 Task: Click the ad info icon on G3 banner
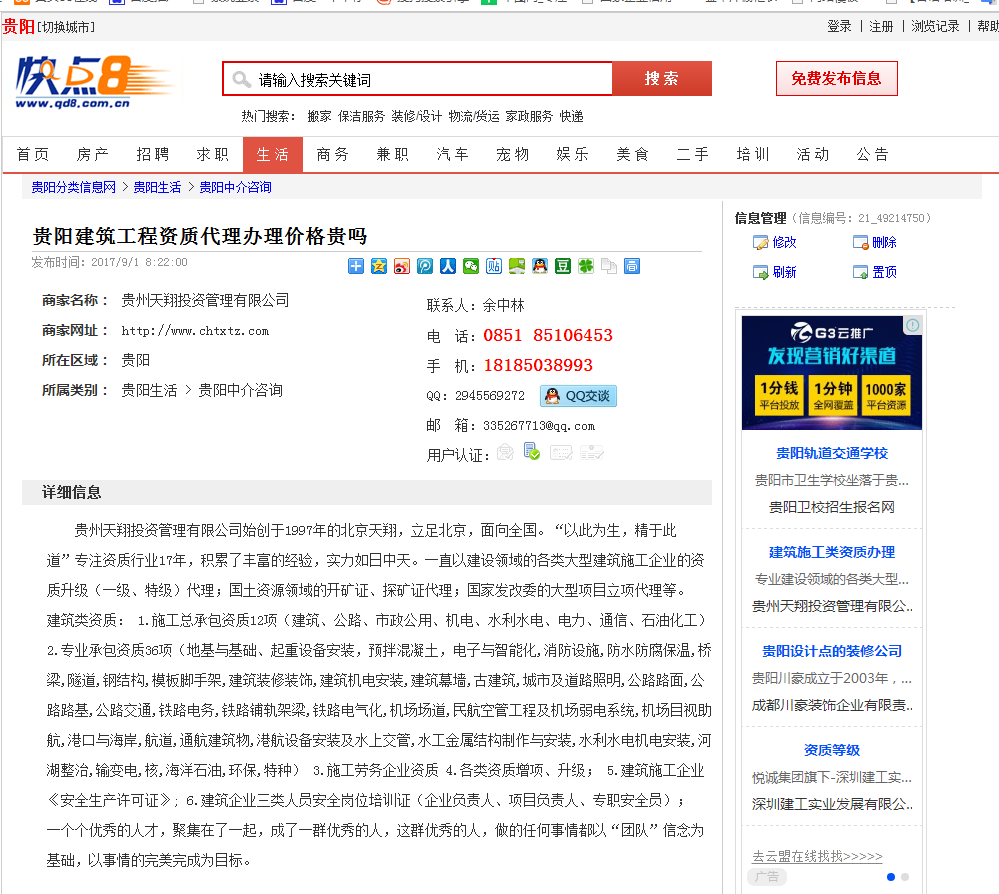point(912,325)
